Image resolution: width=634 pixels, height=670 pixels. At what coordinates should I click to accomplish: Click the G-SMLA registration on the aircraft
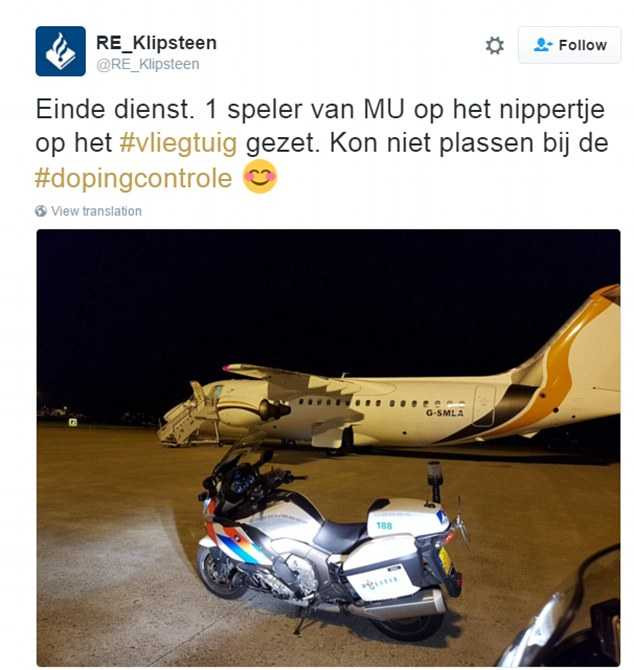tap(444, 413)
